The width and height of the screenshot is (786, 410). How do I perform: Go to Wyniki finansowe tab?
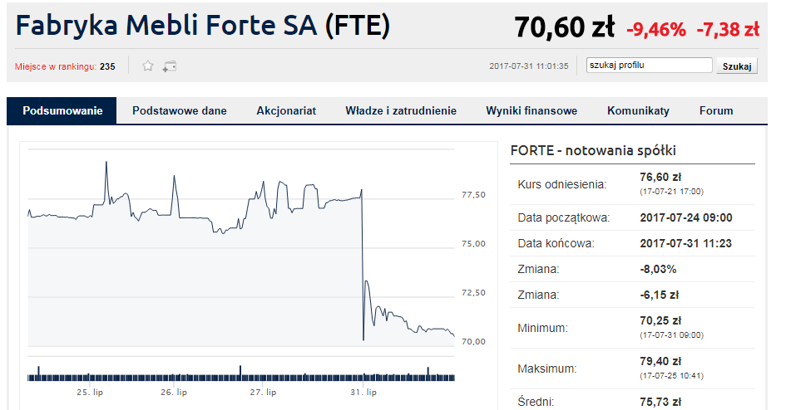pos(532,111)
